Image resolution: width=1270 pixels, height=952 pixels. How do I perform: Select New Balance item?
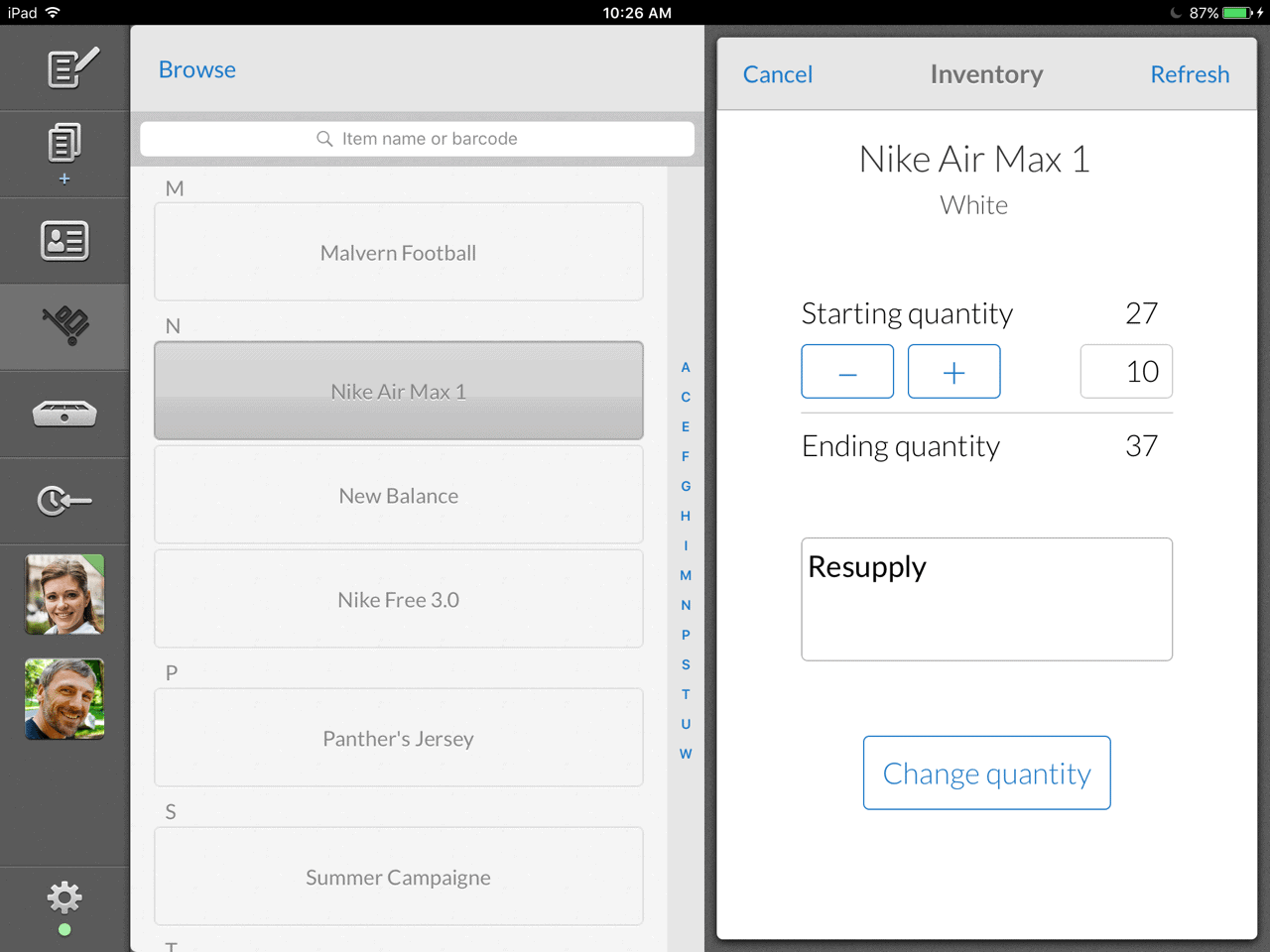pyautogui.click(x=399, y=495)
